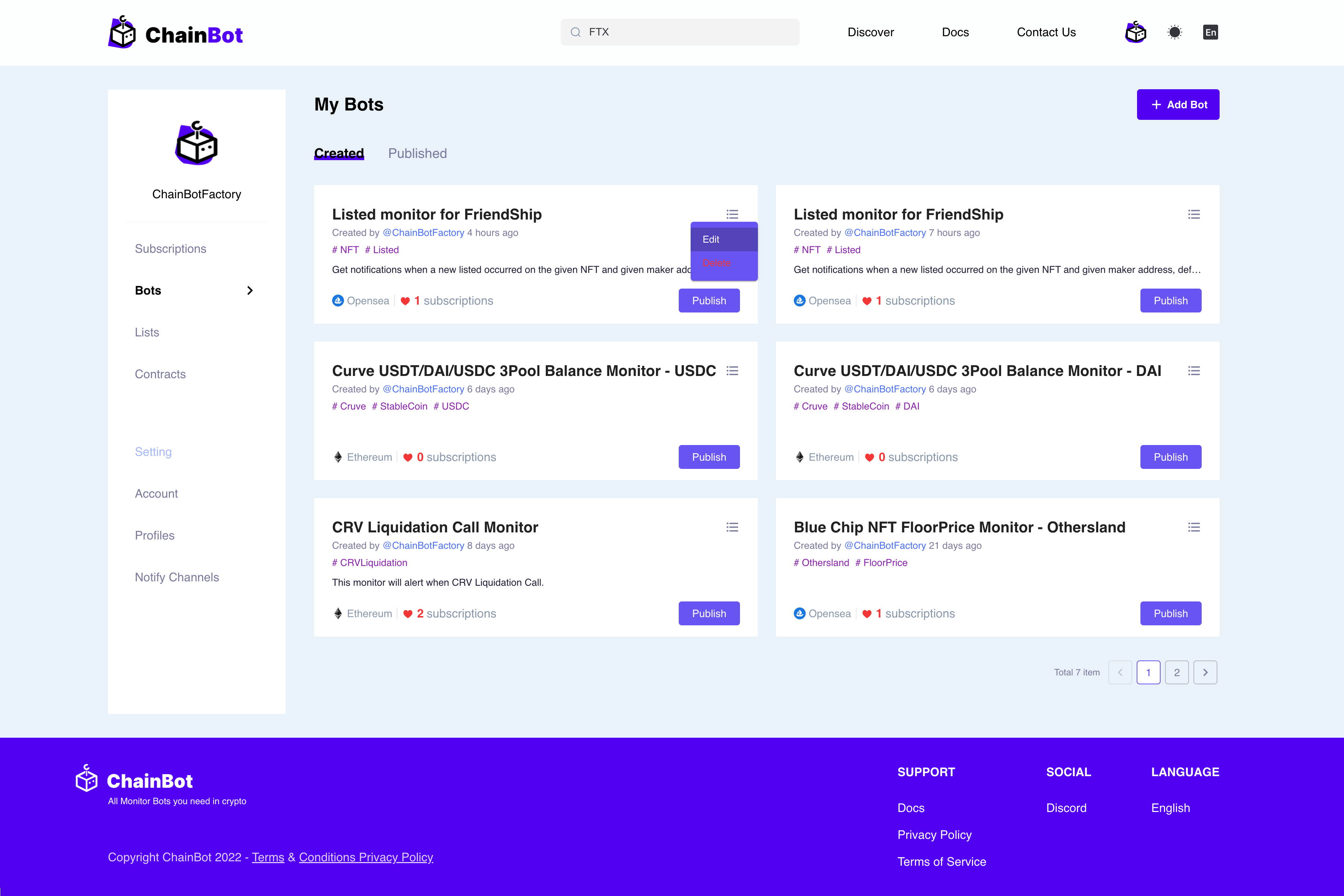The width and height of the screenshot is (1344, 896).
Task: Click the list menu icon on the 7 hours ago FriendShip card
Action: (x=1194, y=214)
